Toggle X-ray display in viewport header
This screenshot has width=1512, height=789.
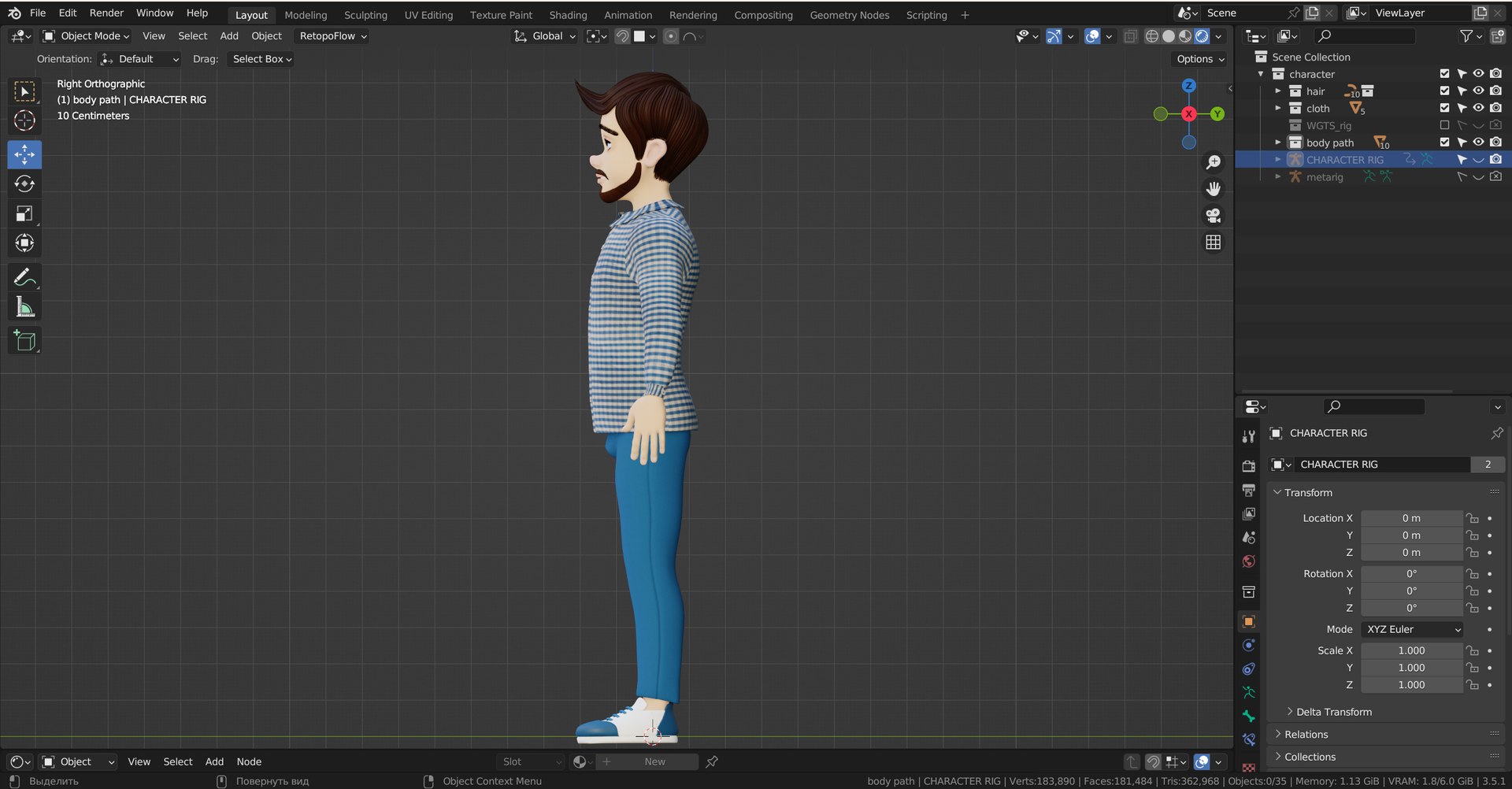(x=1130, y=36)
